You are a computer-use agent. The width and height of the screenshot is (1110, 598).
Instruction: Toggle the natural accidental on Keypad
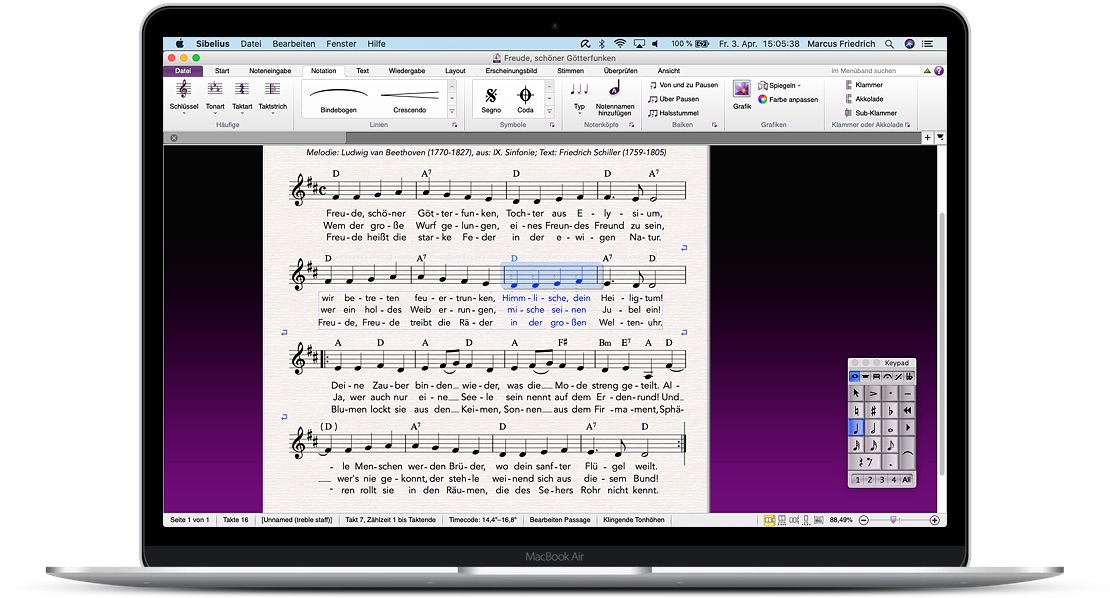pos(856,410)
